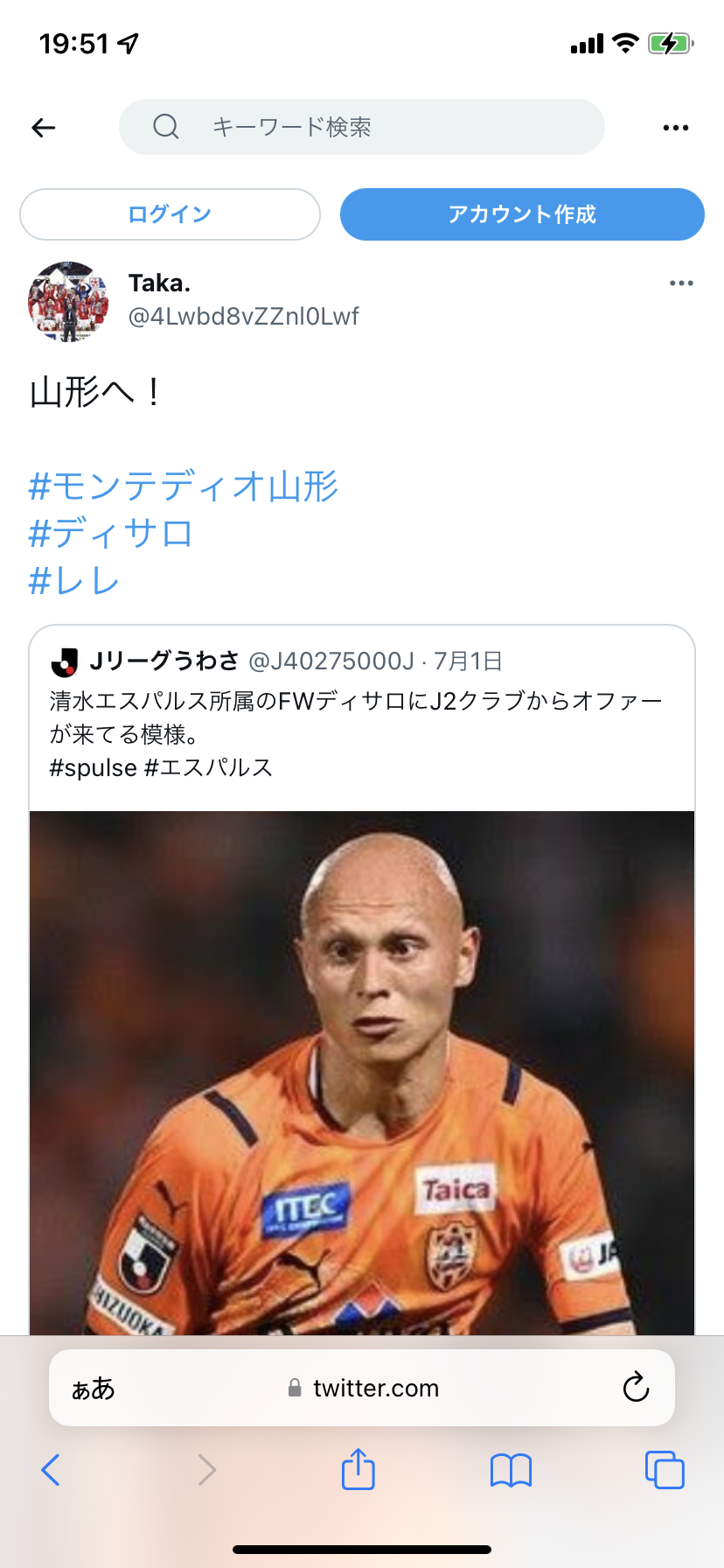Open hashtag #レレ
724x1568 pixels.
pyautogui.click(x=73, y=580)
